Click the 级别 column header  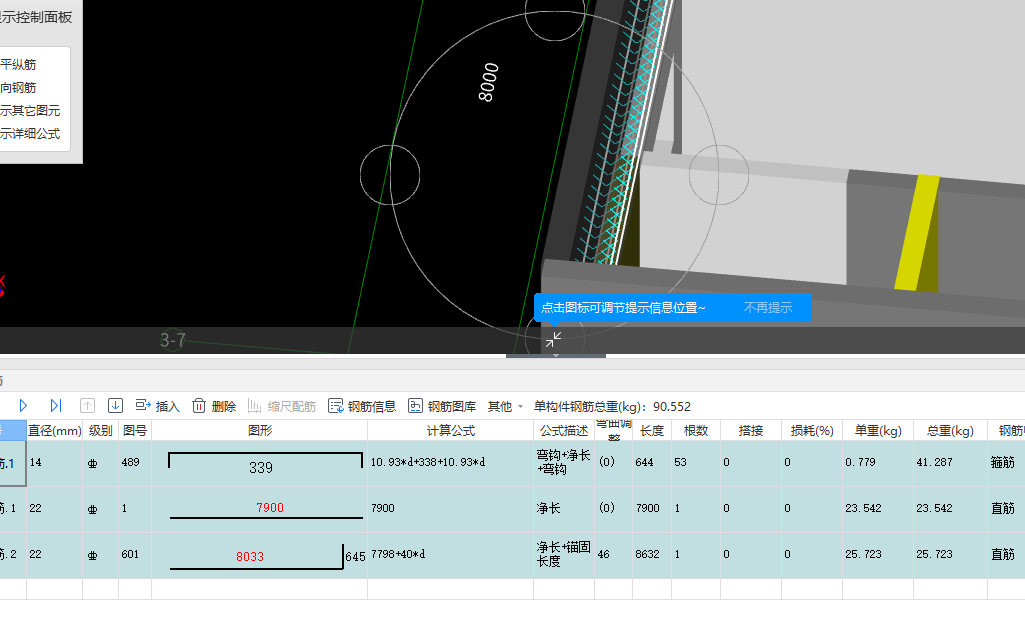[x=101, y=430]
